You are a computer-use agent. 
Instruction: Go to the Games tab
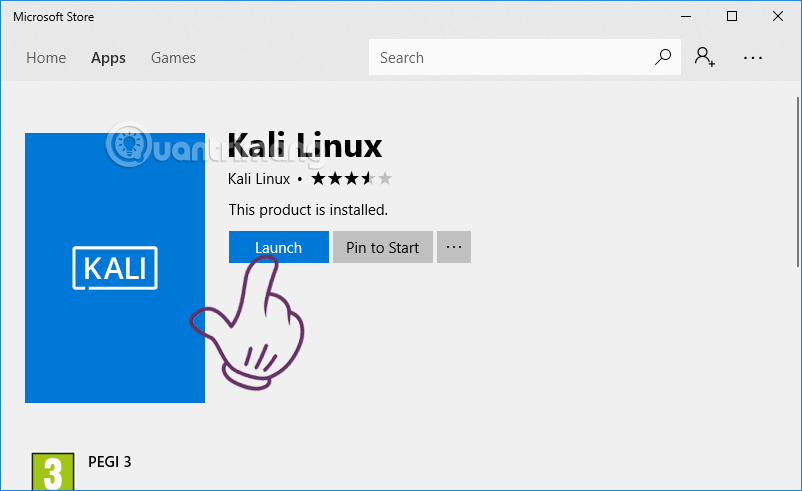tap(173, 58)
